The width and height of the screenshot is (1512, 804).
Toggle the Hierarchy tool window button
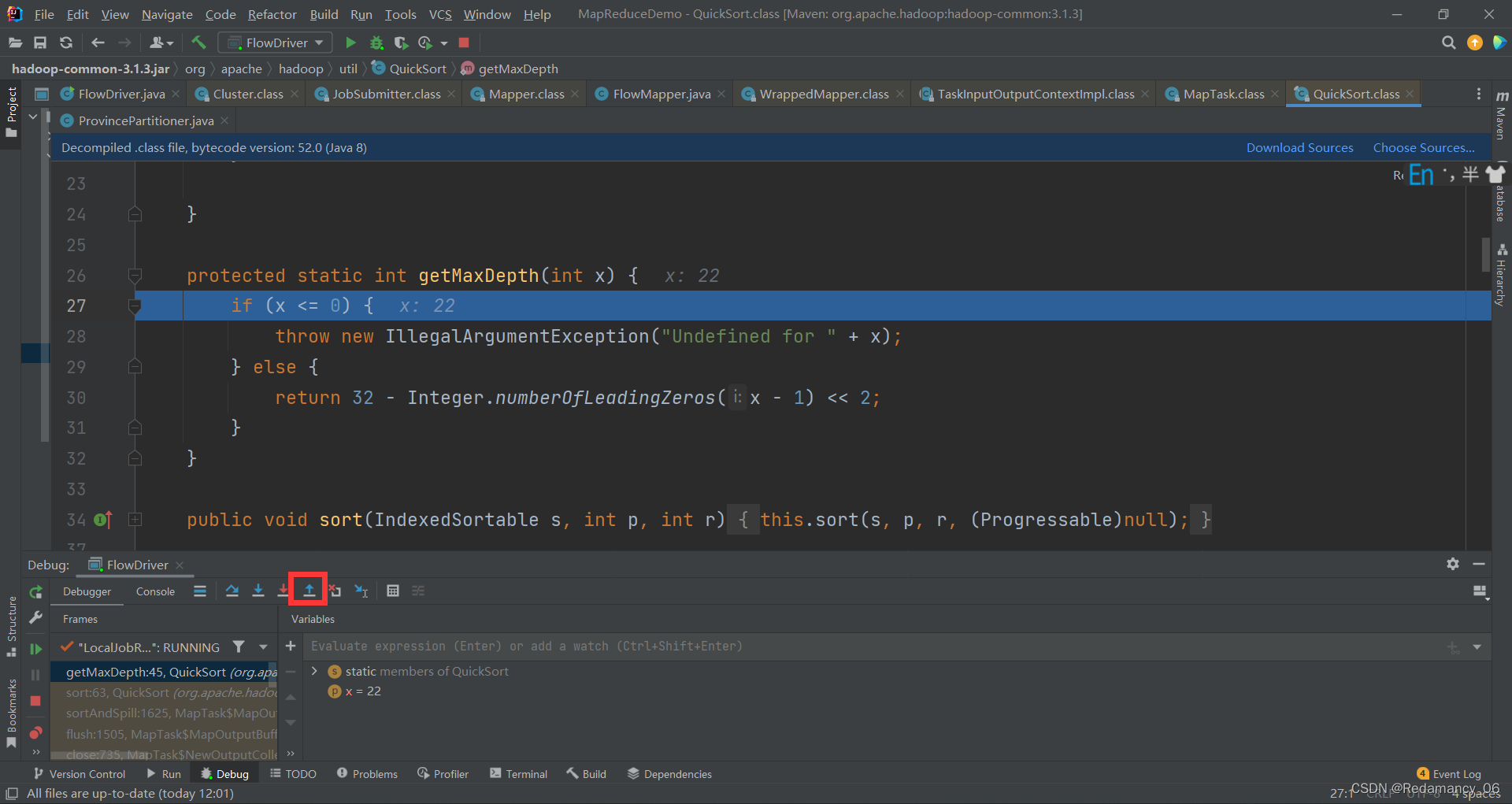click(1501, 276)
